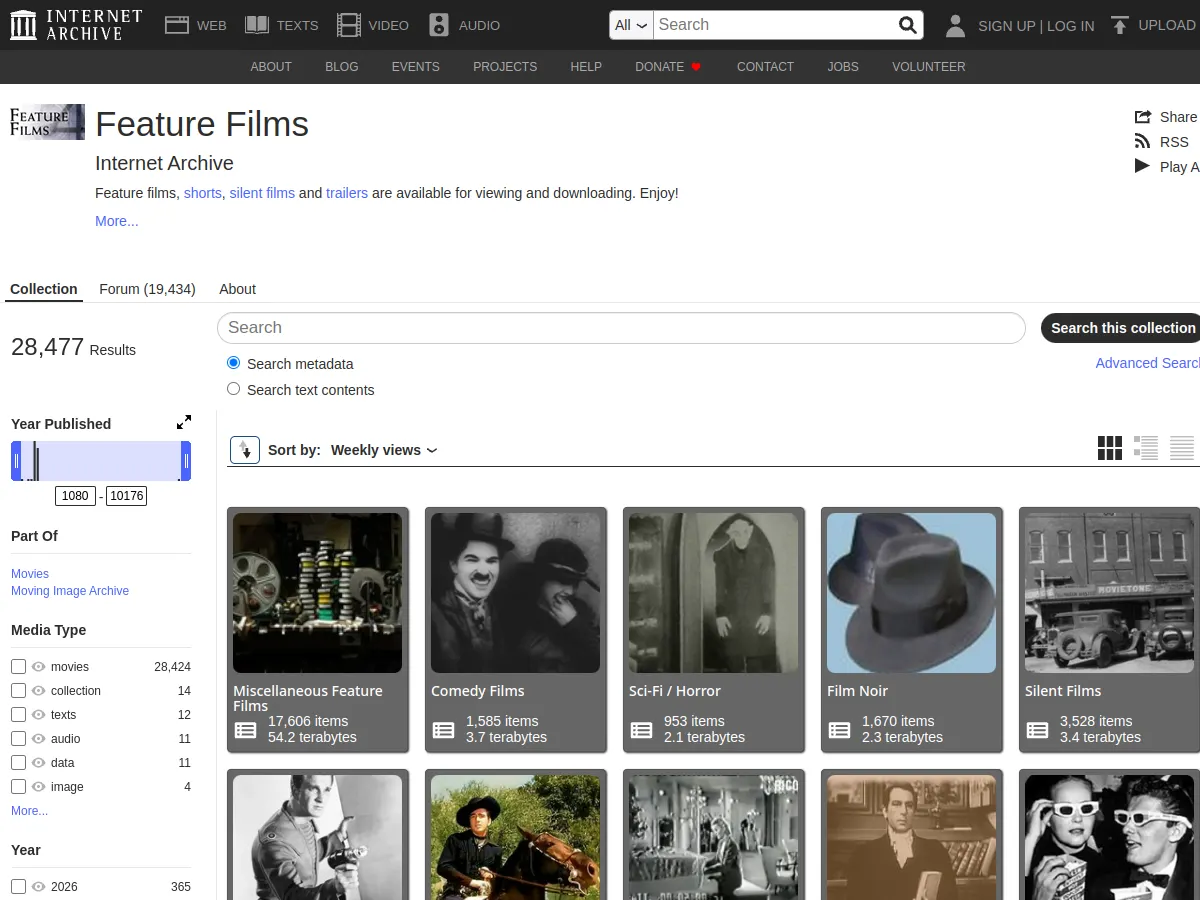Select Search text contents radio button
This screenshot has width=1200, height=900.
click(234, 389)
